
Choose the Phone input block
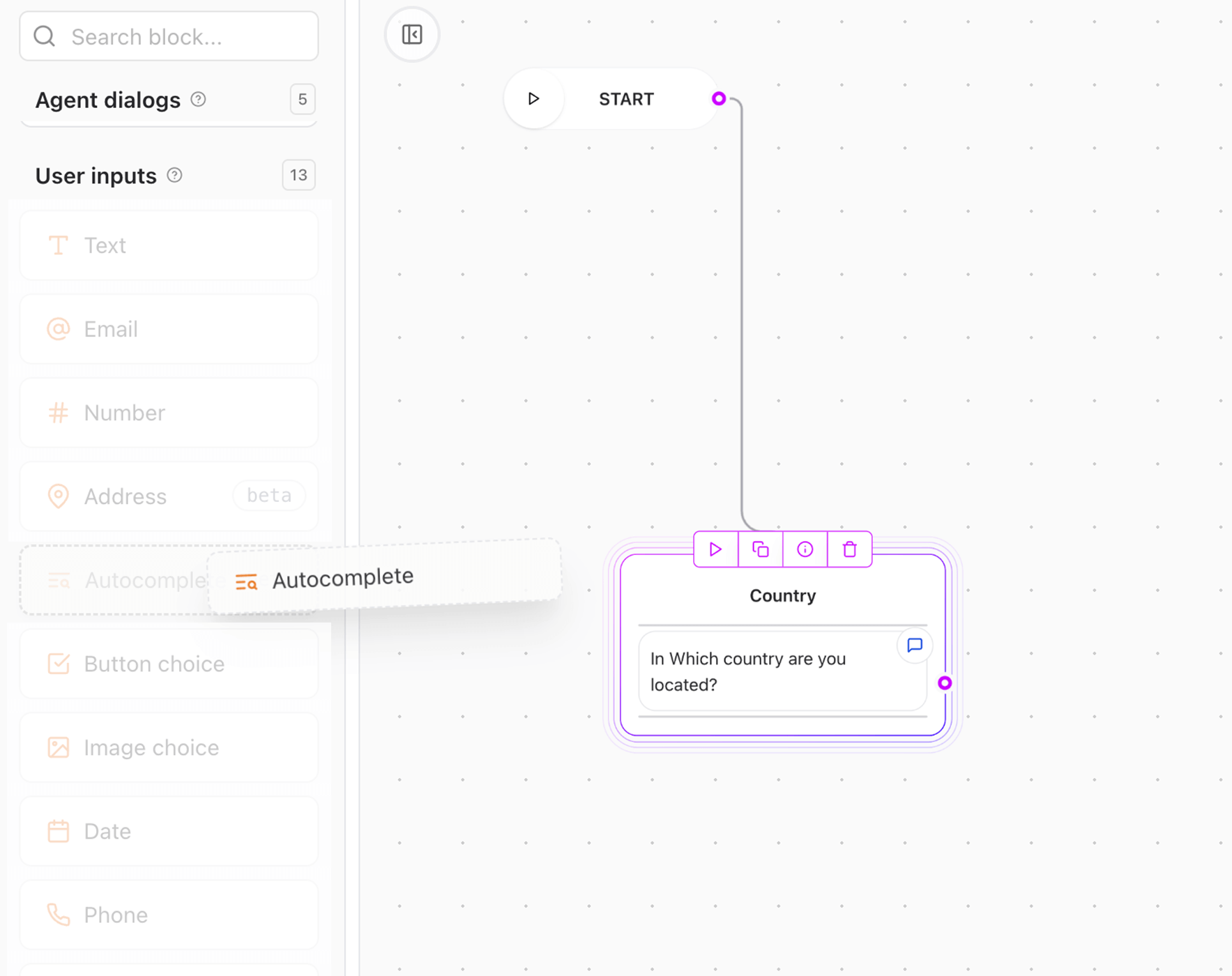[168, 915]
